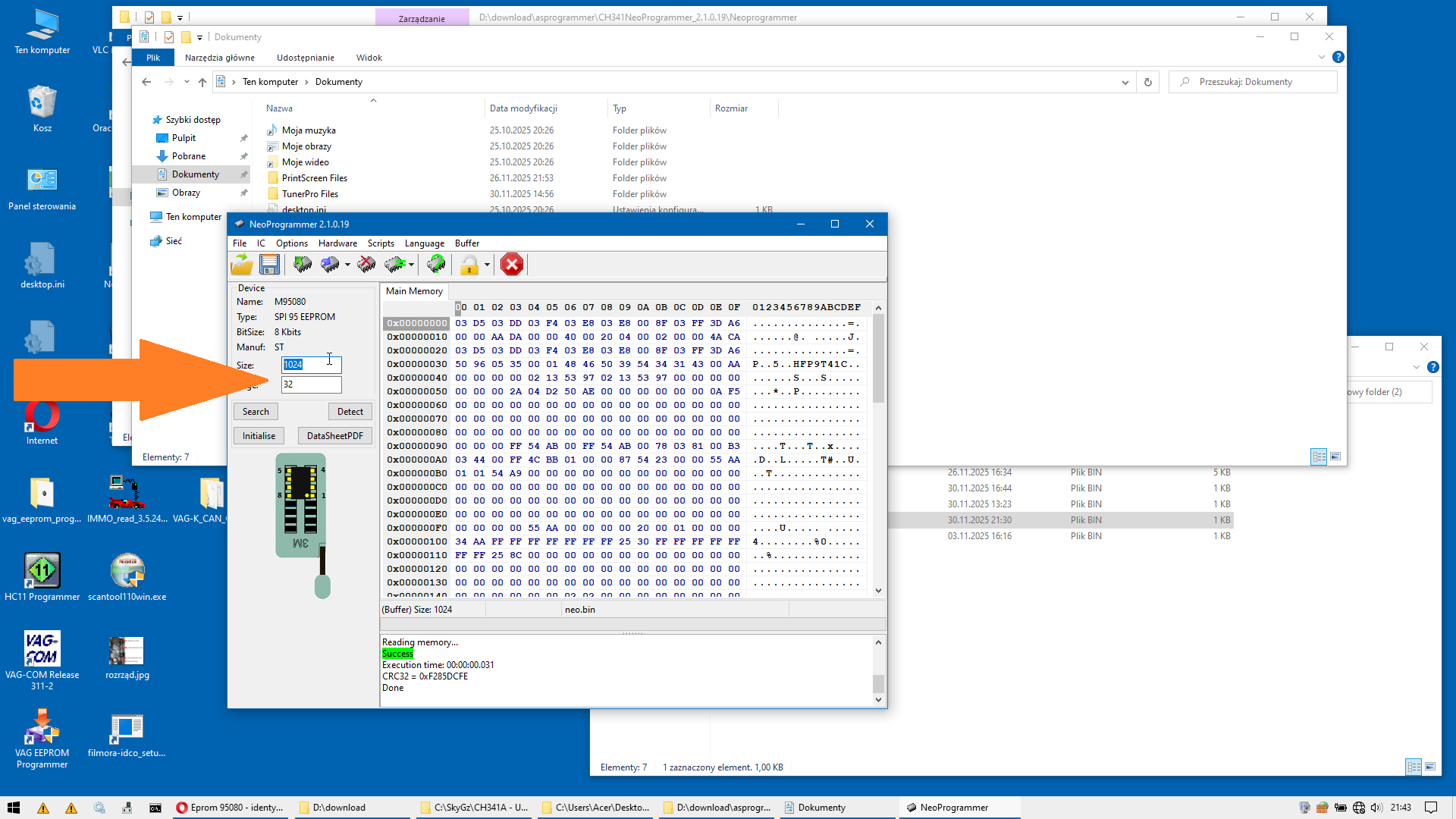Select Pobrane in the navigation pane
Image resolution: width=1456 pixels, height=819 pixels.
(x=189, y=156)
